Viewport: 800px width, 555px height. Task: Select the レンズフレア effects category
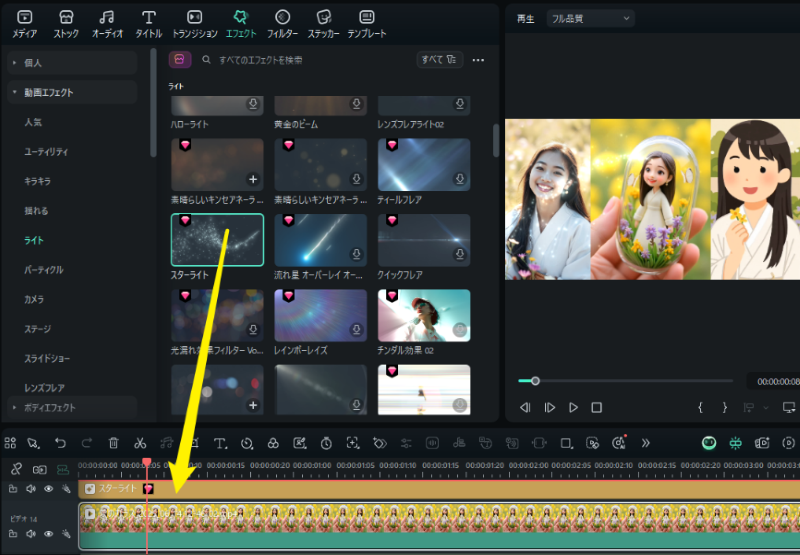click(x=44, y=388)
